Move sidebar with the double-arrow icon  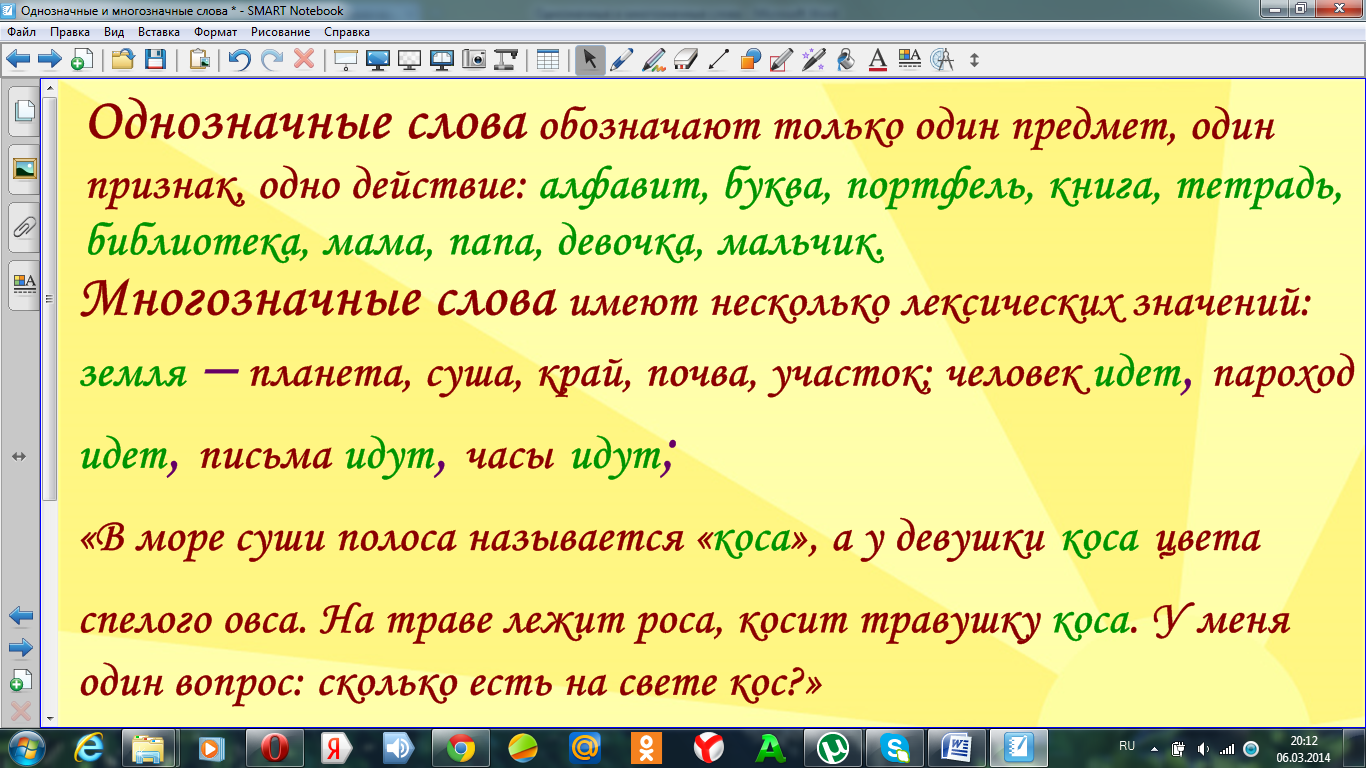point(19,456)
